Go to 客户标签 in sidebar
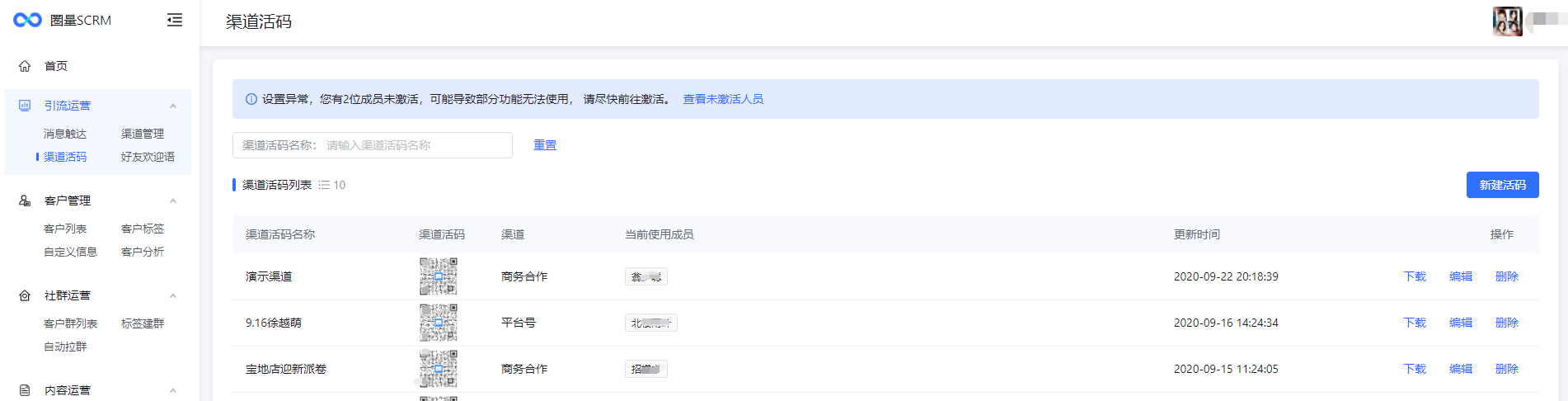The height and width of the screenshot is (401, 1568). pos(143,229)
